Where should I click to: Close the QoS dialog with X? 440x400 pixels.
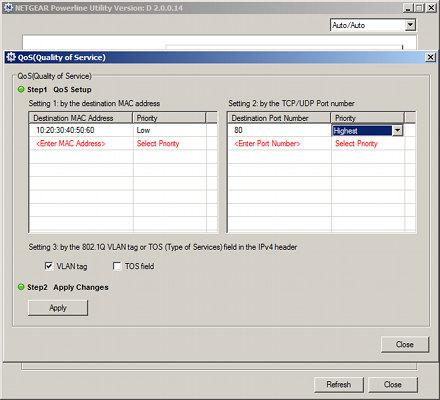[430, 57]
